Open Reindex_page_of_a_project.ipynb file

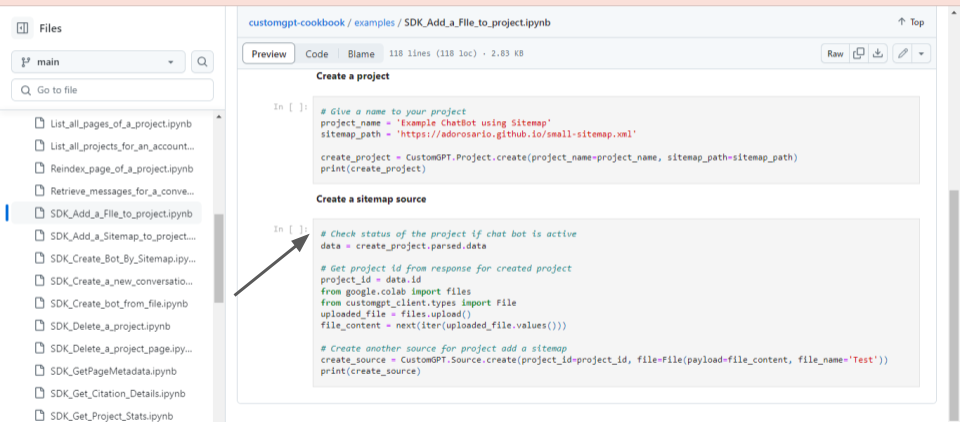tap(122, 168)
